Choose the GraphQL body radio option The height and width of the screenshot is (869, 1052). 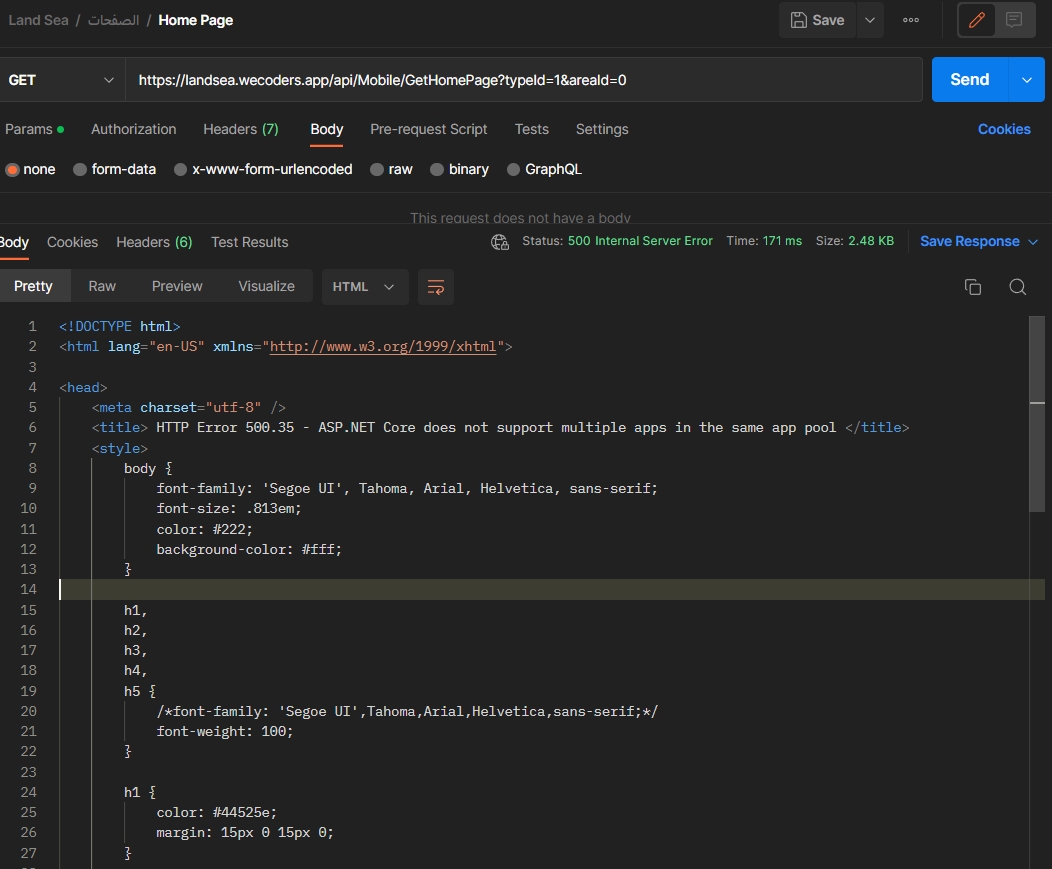[543, 170]
